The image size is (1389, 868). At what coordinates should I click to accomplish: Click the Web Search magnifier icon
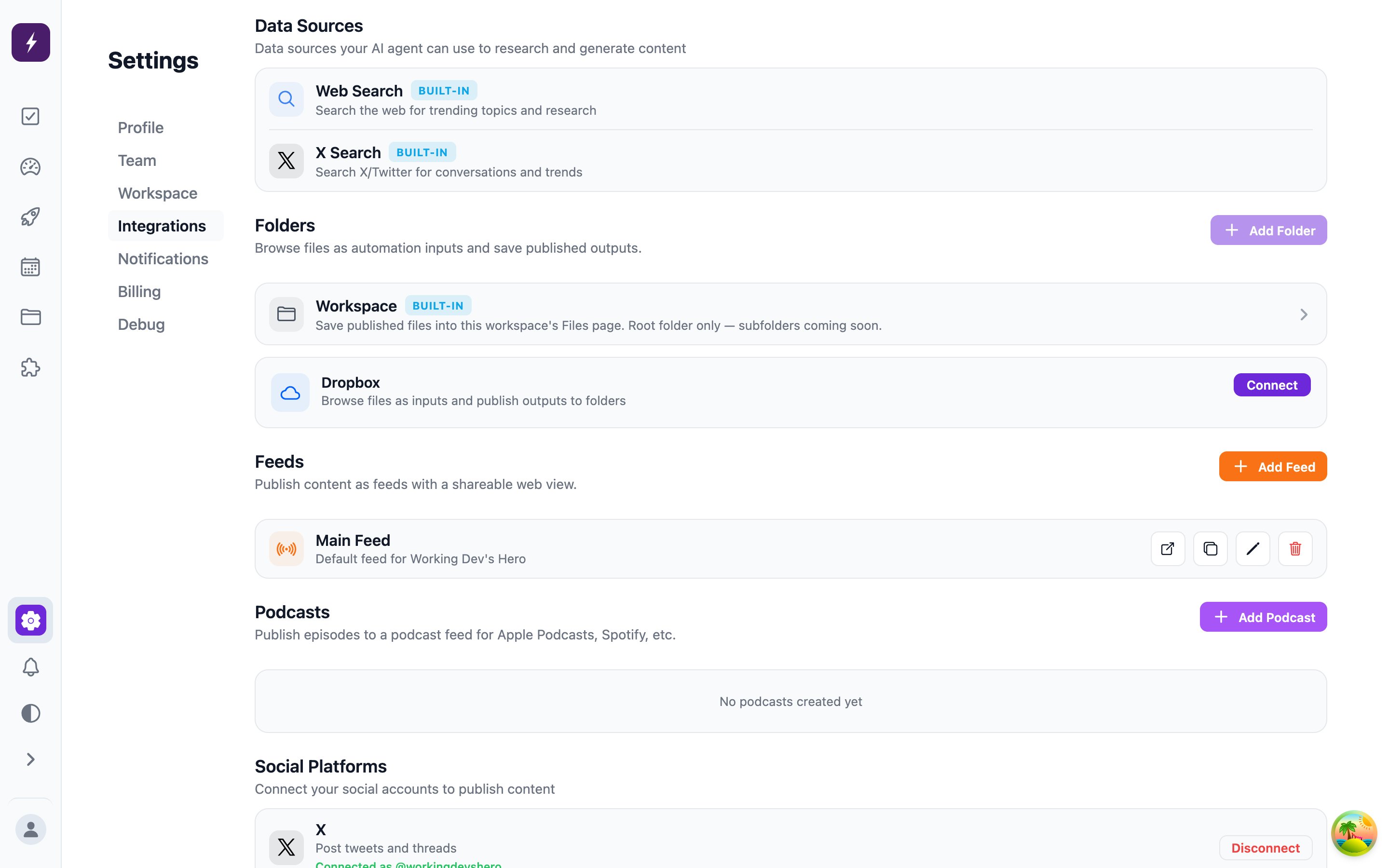click(x=286, y=99)
